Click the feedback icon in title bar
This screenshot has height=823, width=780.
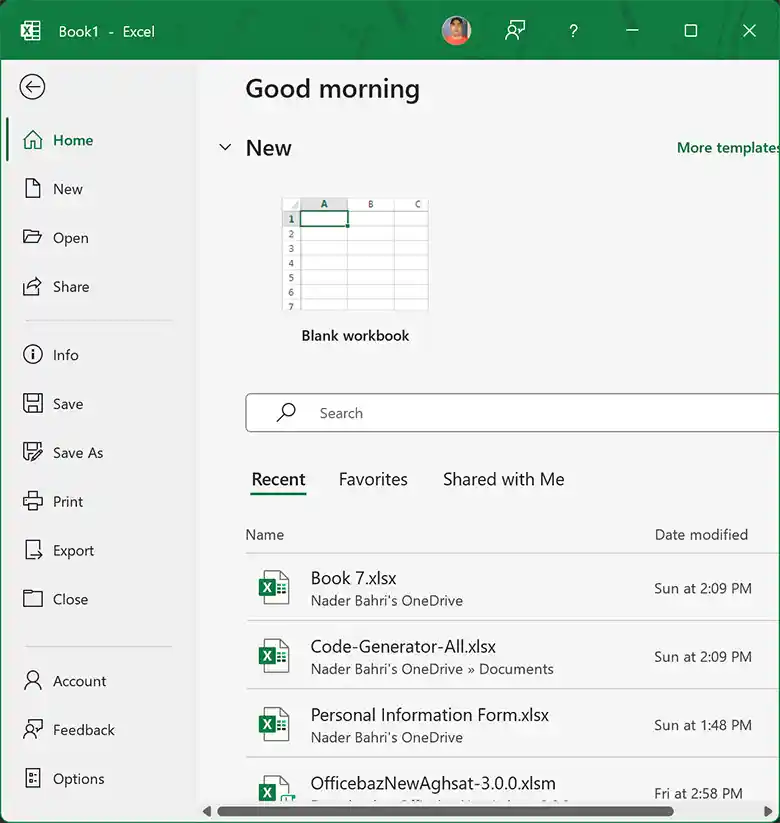[x=515, y=30]
